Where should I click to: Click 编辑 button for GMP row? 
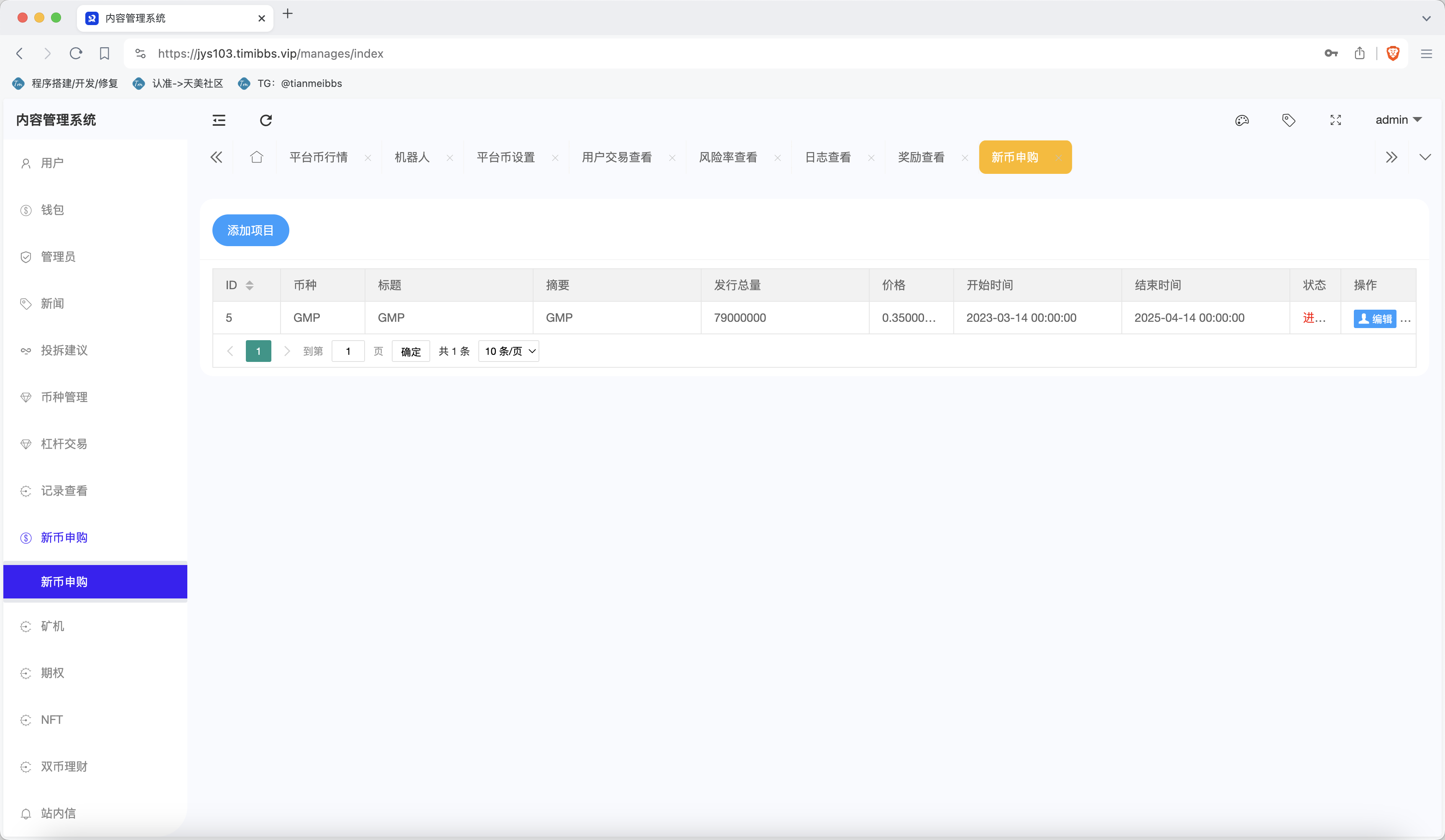pyautogui.click(x=1374, y=318)
